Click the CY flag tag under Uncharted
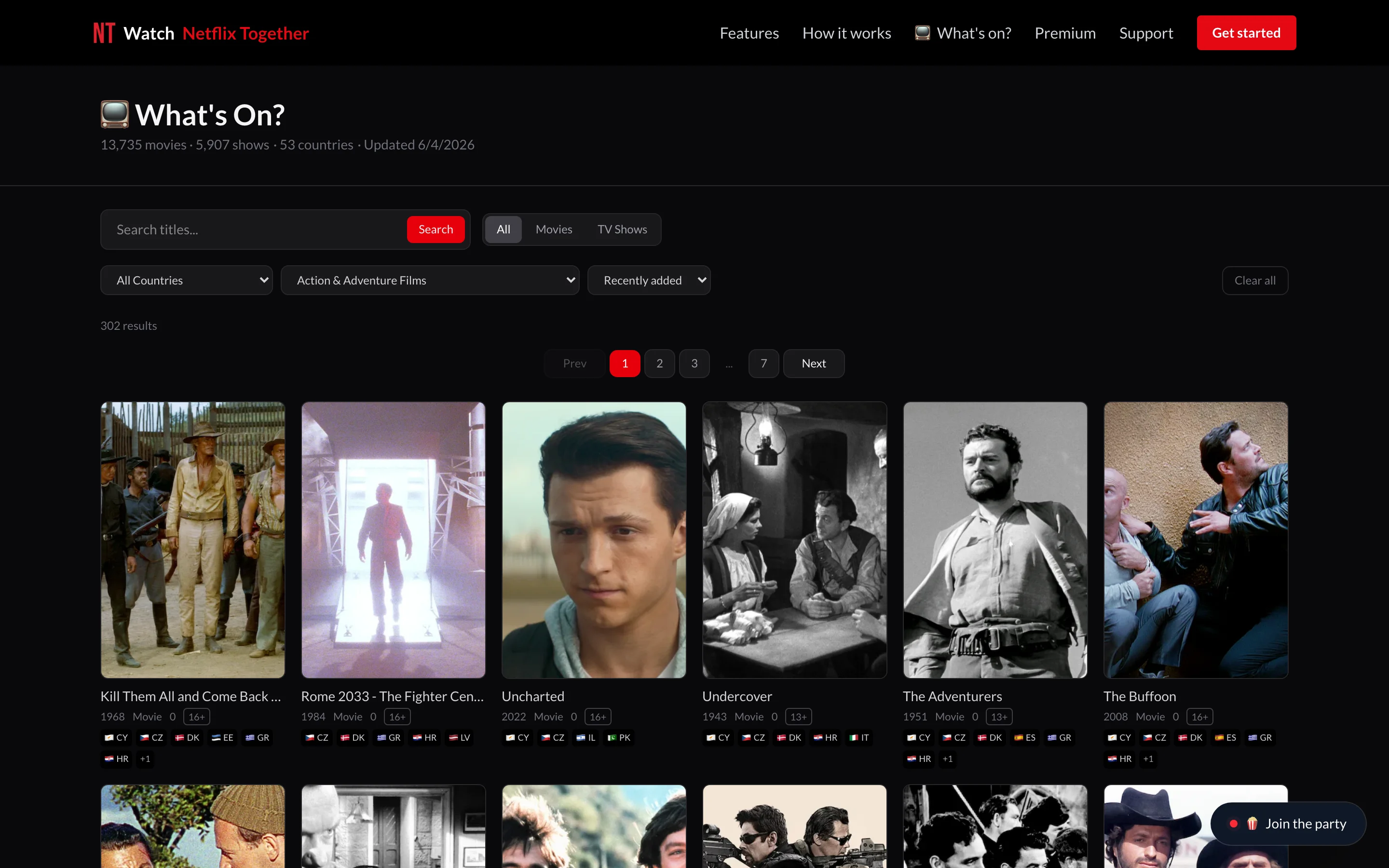This screenshot has width=1389, height=868. 517,738
